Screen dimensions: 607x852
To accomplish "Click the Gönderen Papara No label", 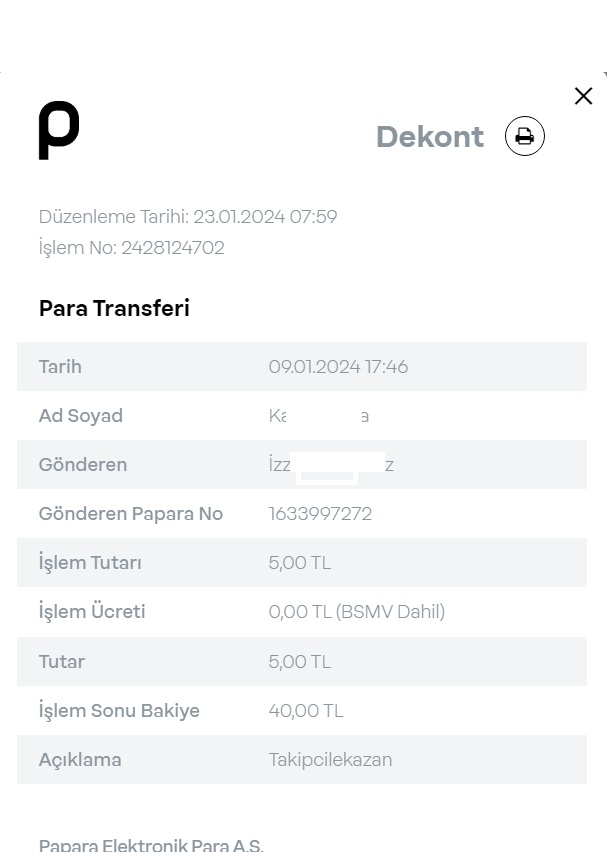I will (x=130, y=513).
